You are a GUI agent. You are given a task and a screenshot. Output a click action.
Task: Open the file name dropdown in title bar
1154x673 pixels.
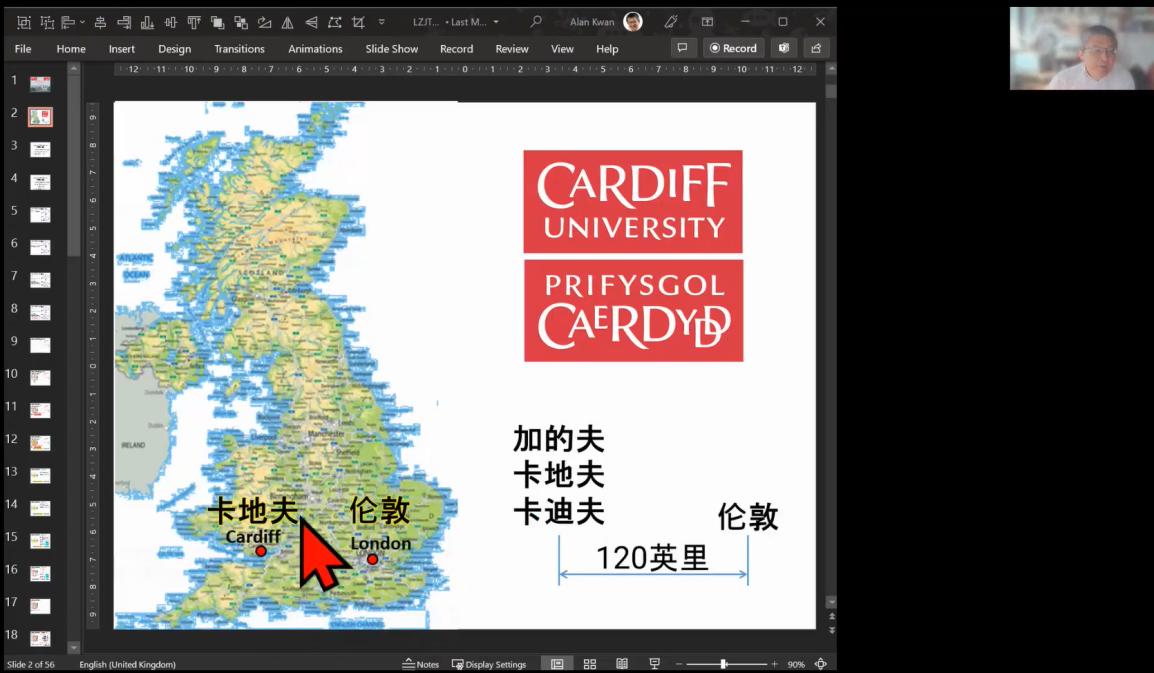(x=496, y=22)
